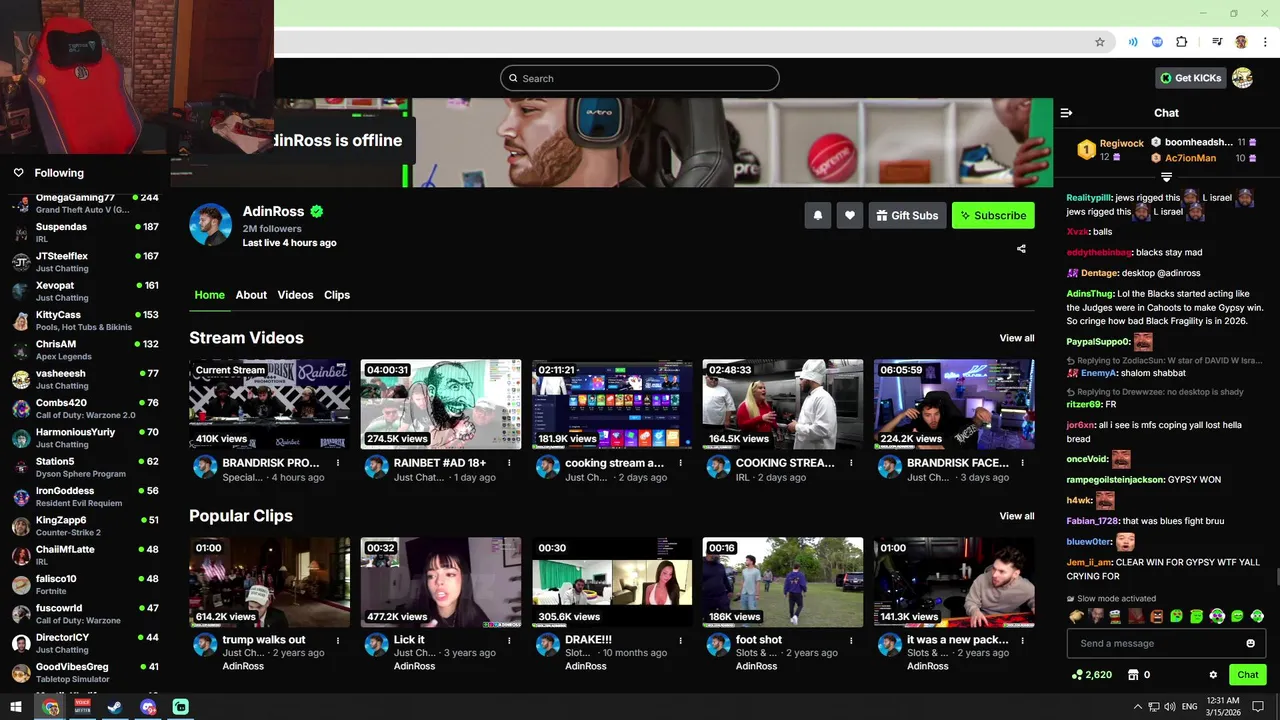
Task: Open the shop icon showing 0
Action: (x=1138, y=675)
